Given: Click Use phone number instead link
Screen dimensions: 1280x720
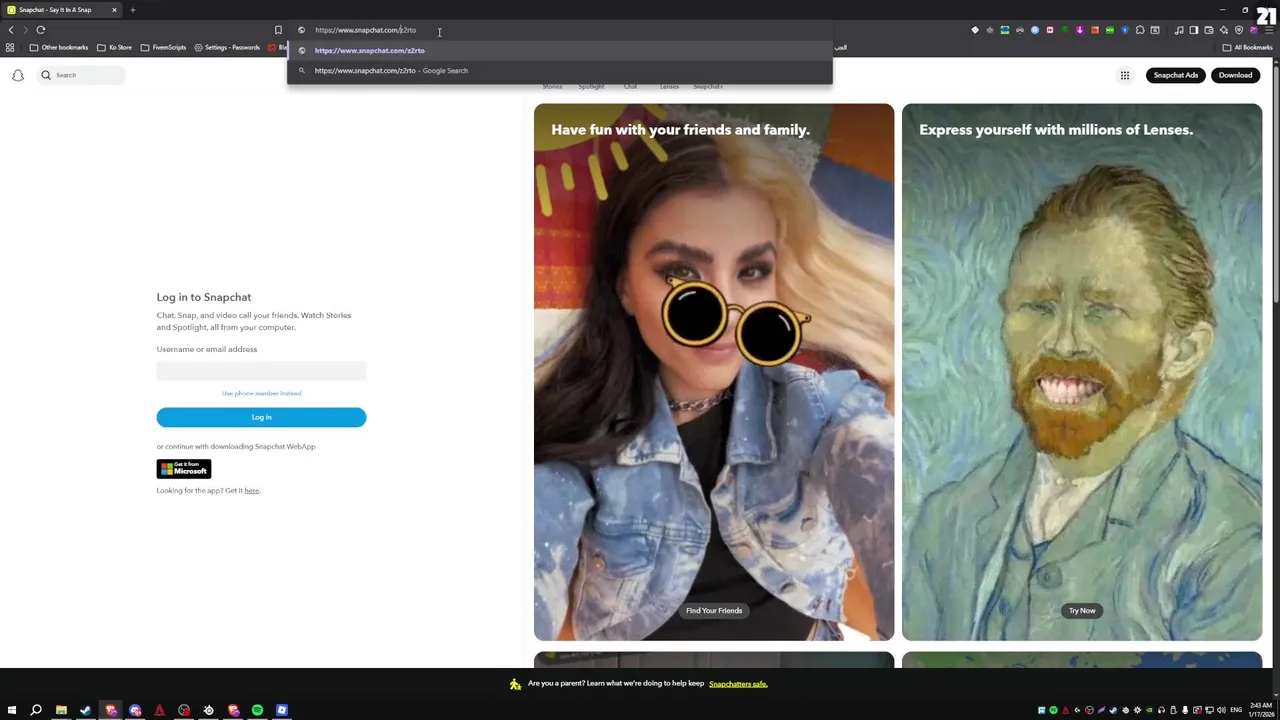Looking at the screenshot, I should 261,393.
